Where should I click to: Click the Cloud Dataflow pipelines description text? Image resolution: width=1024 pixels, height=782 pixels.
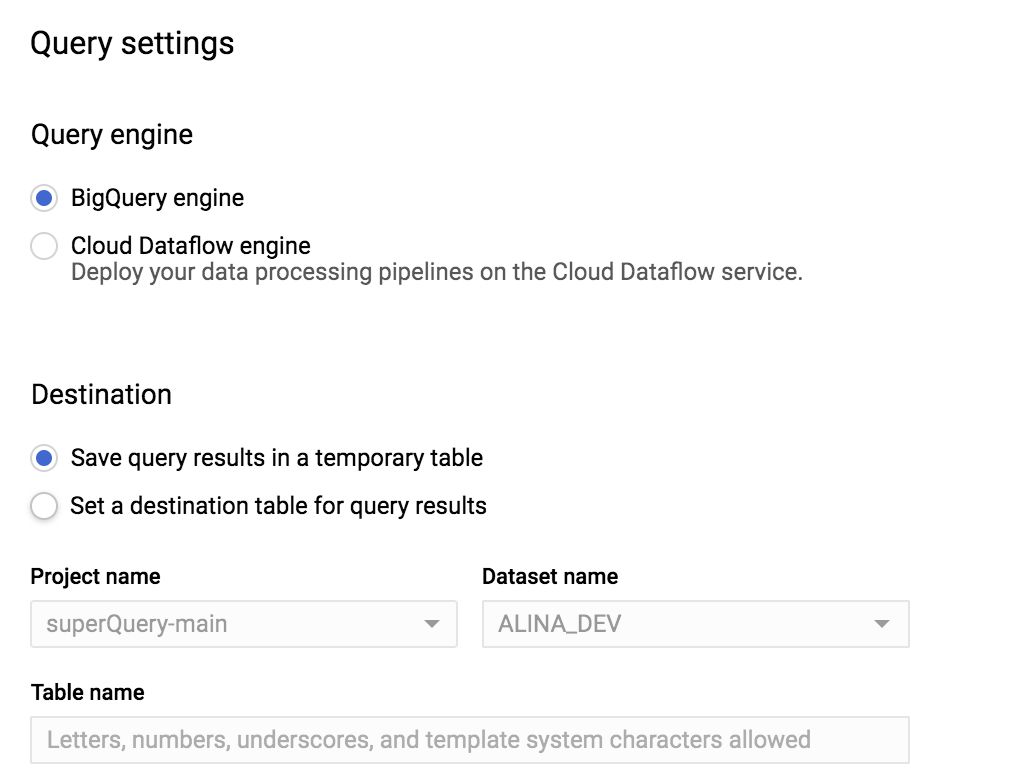(436, 272)
